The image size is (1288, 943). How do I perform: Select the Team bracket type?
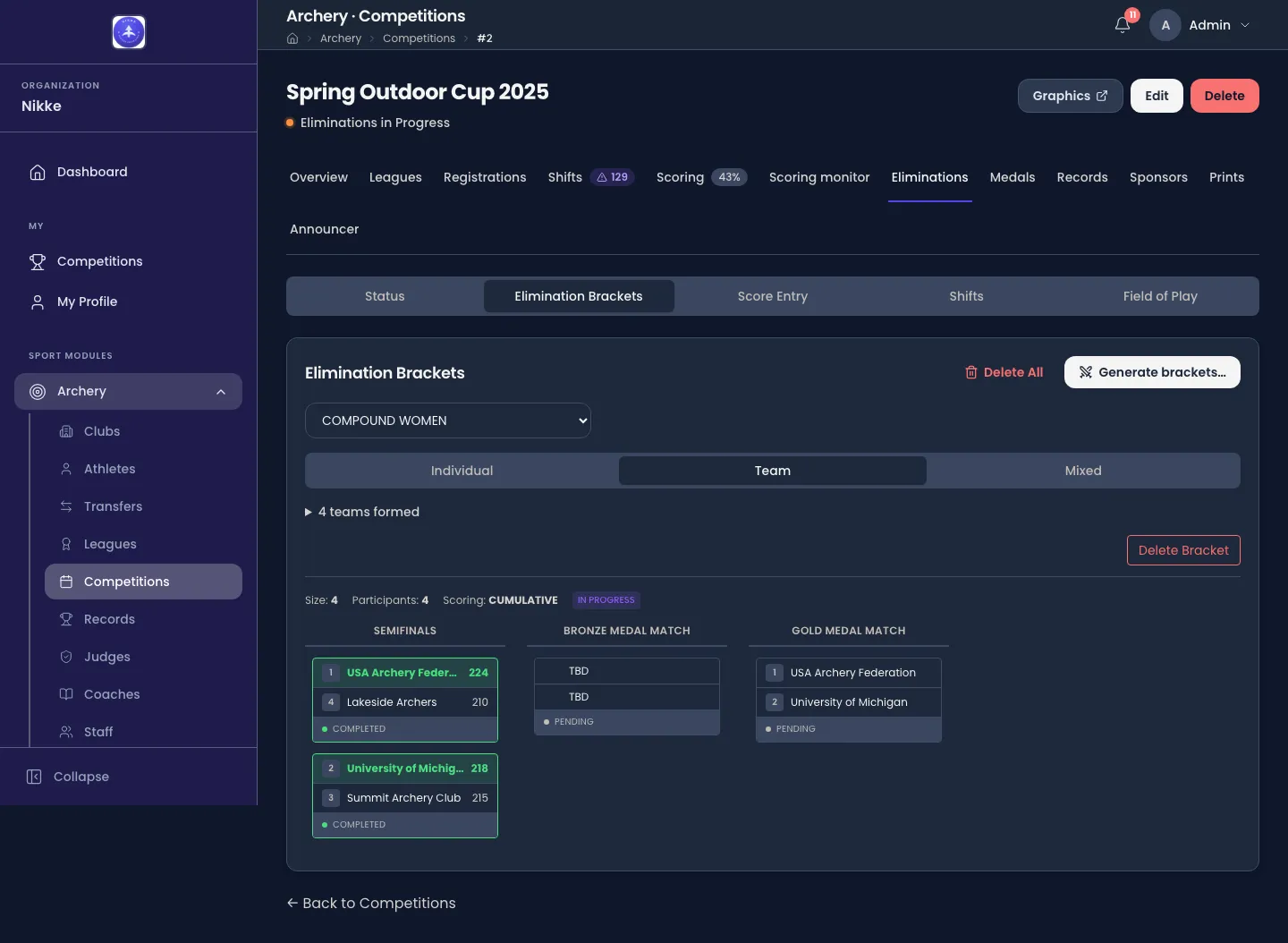click(773, 471)
